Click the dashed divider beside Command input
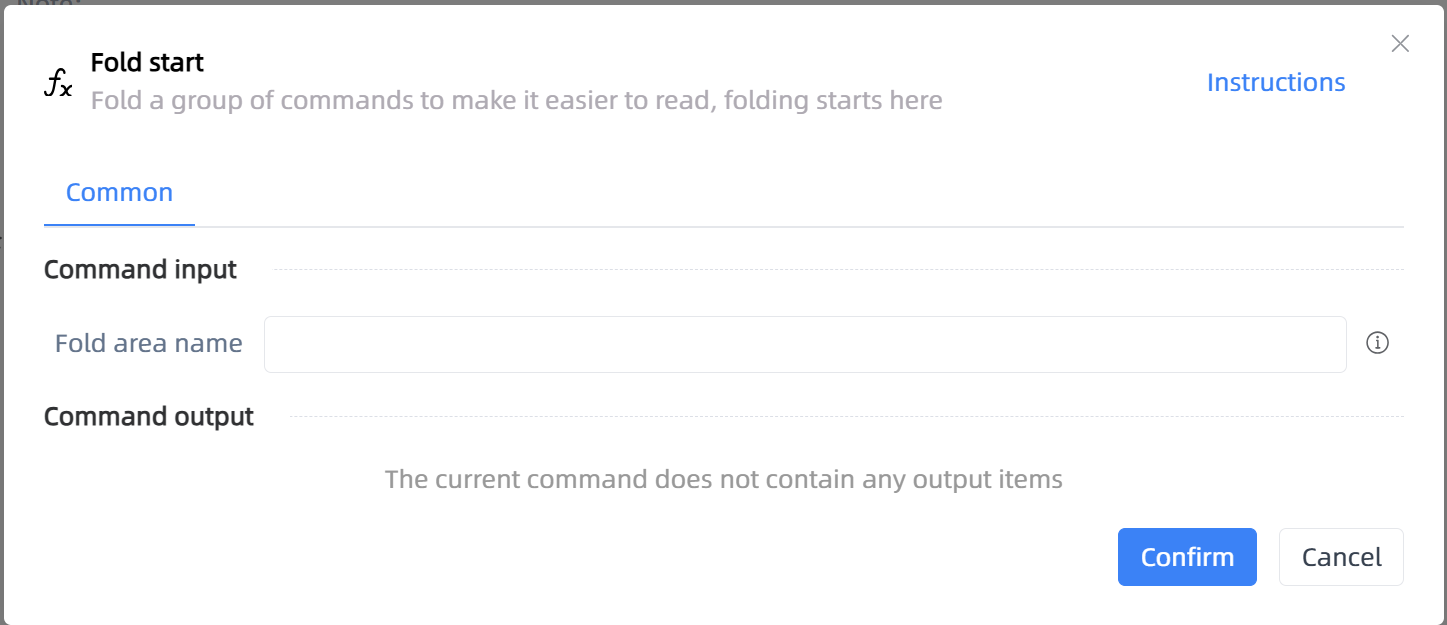The height and width of the screenshot is (625, 1447). 838,269
